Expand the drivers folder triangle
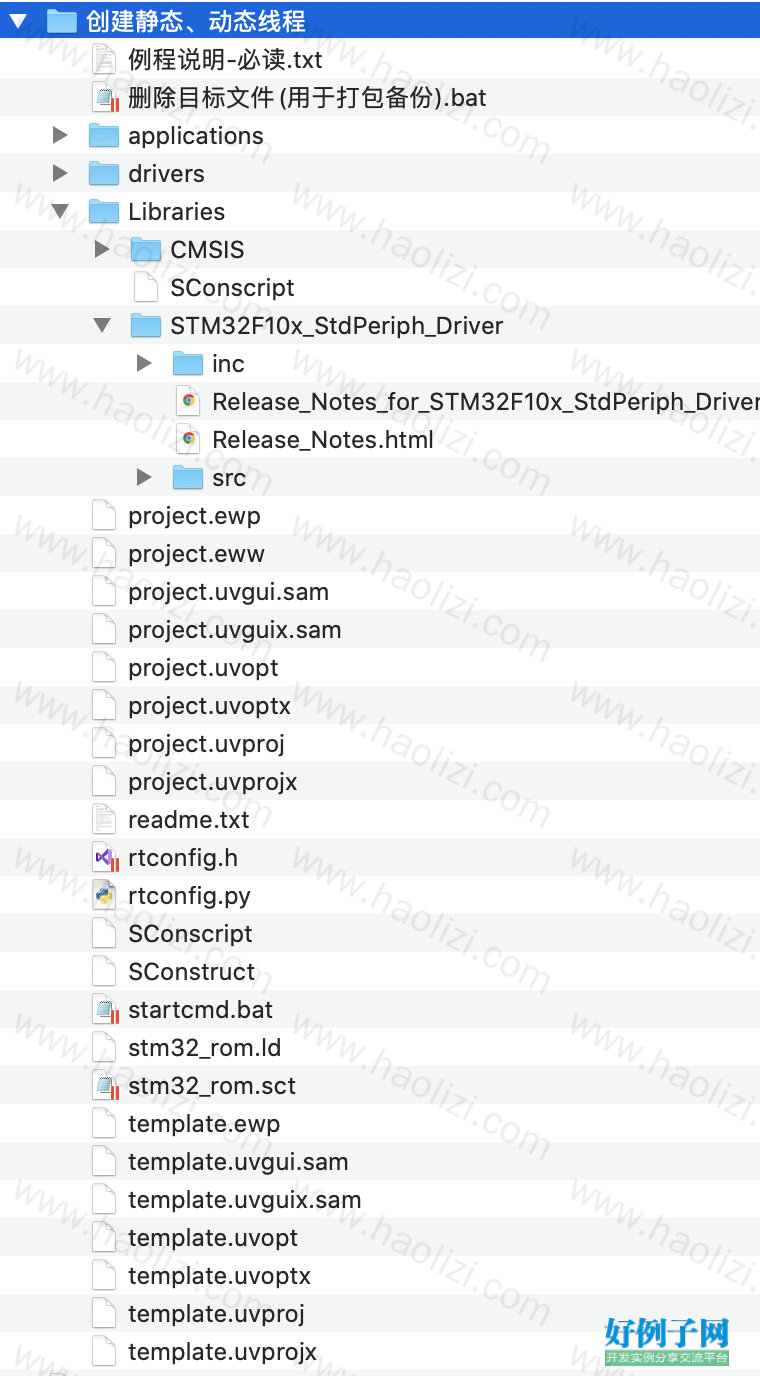760x1376 pixels. tap(60, 173)
